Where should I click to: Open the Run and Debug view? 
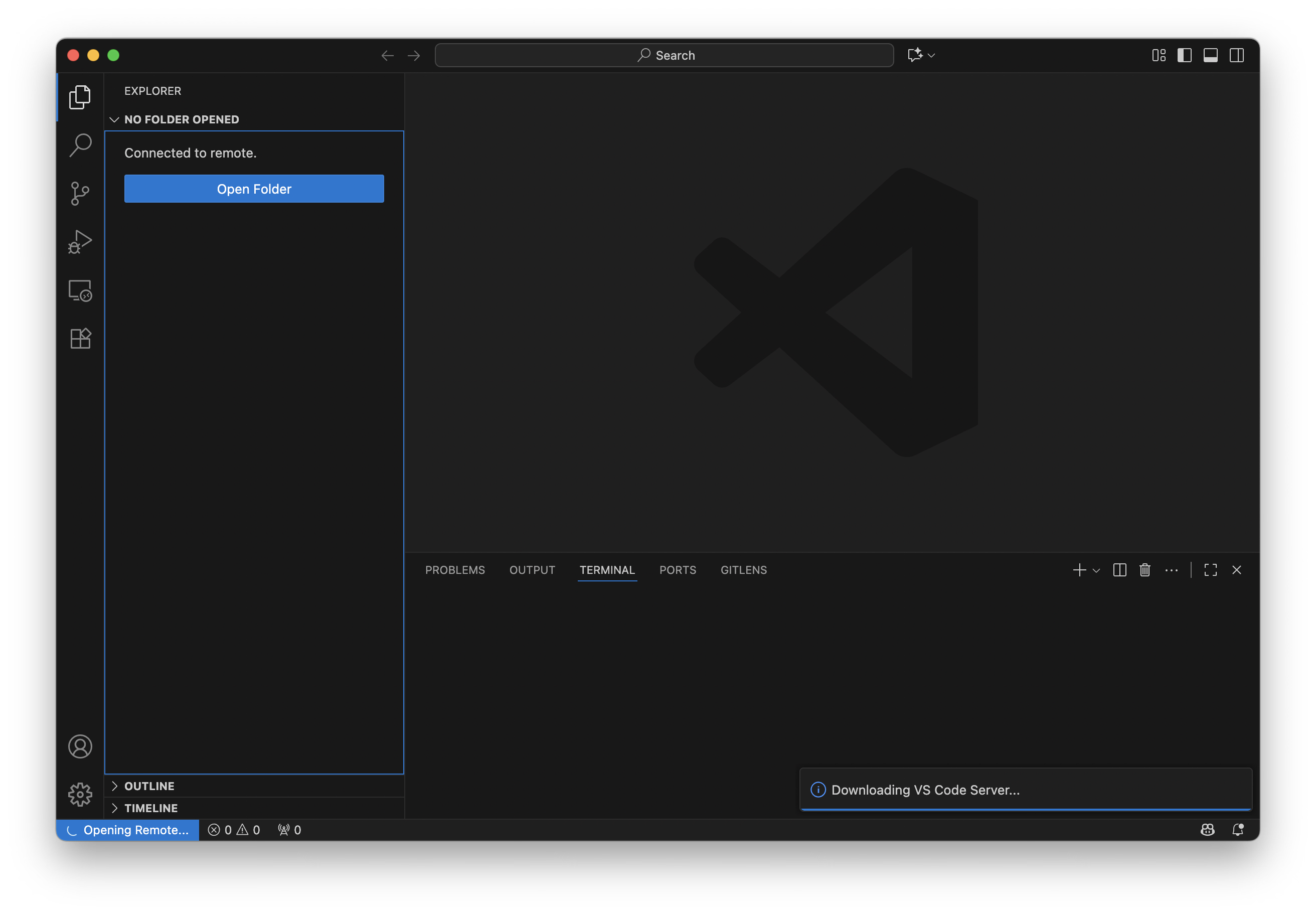(x=80, y=242)
